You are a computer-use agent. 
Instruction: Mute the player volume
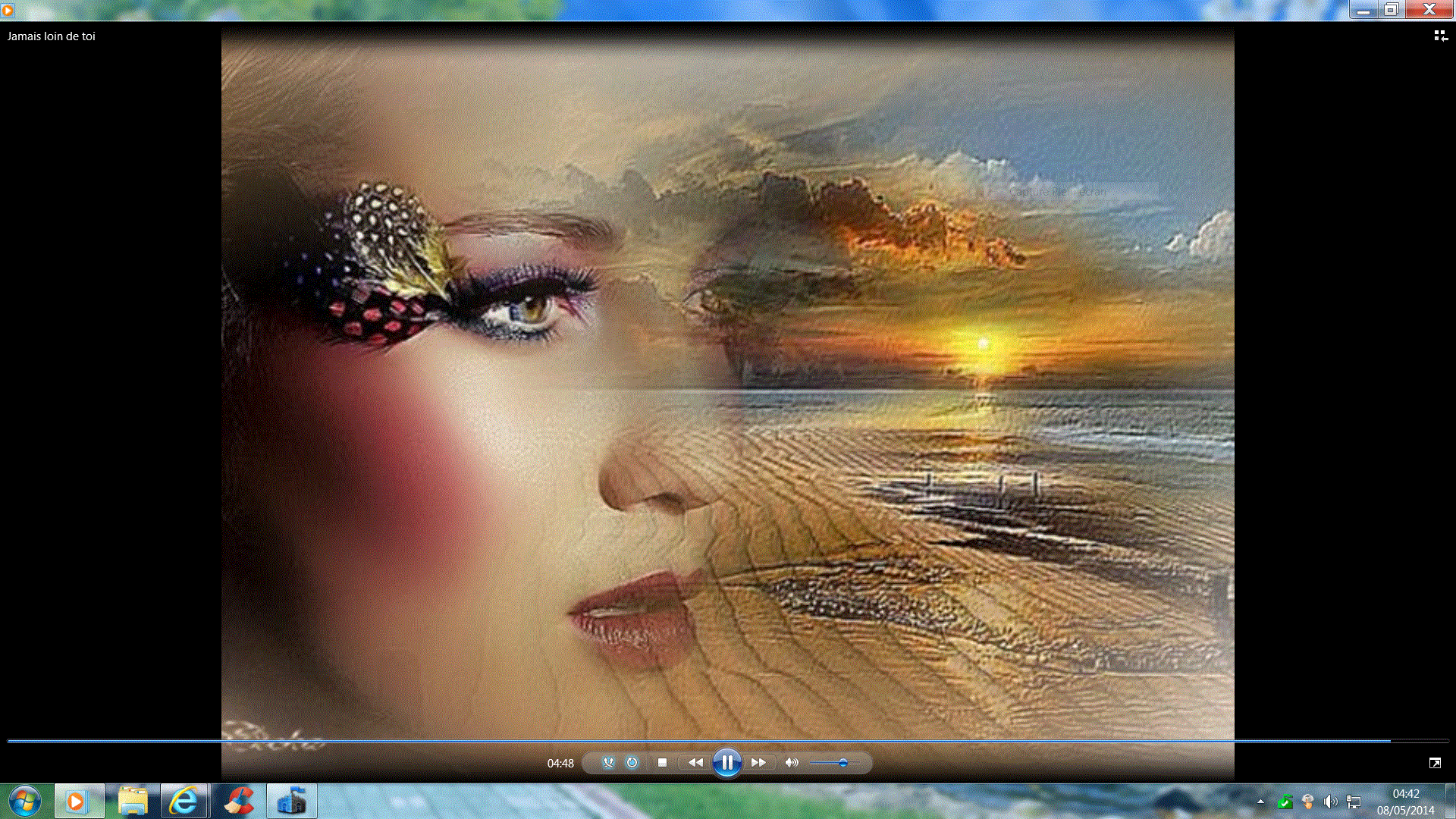791,763
